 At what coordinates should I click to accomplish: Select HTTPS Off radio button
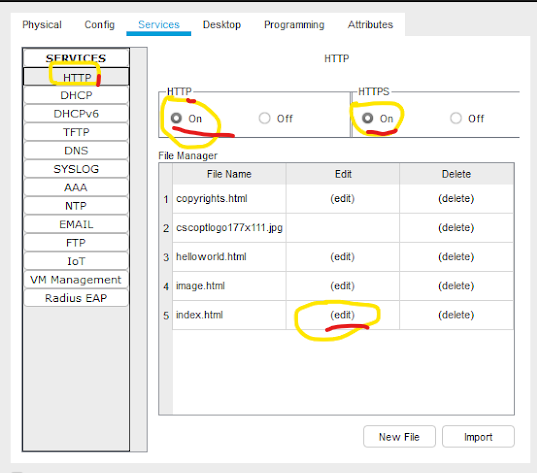coord(456,118)
